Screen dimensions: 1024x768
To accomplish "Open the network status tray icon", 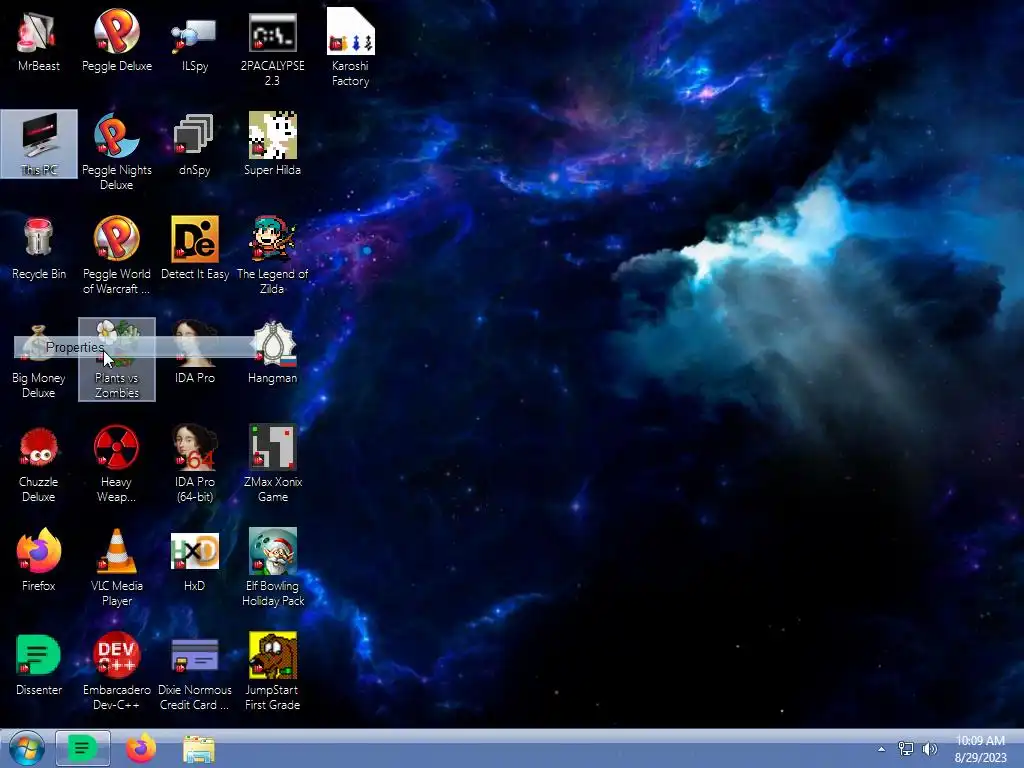I will (x=906, y=748).
